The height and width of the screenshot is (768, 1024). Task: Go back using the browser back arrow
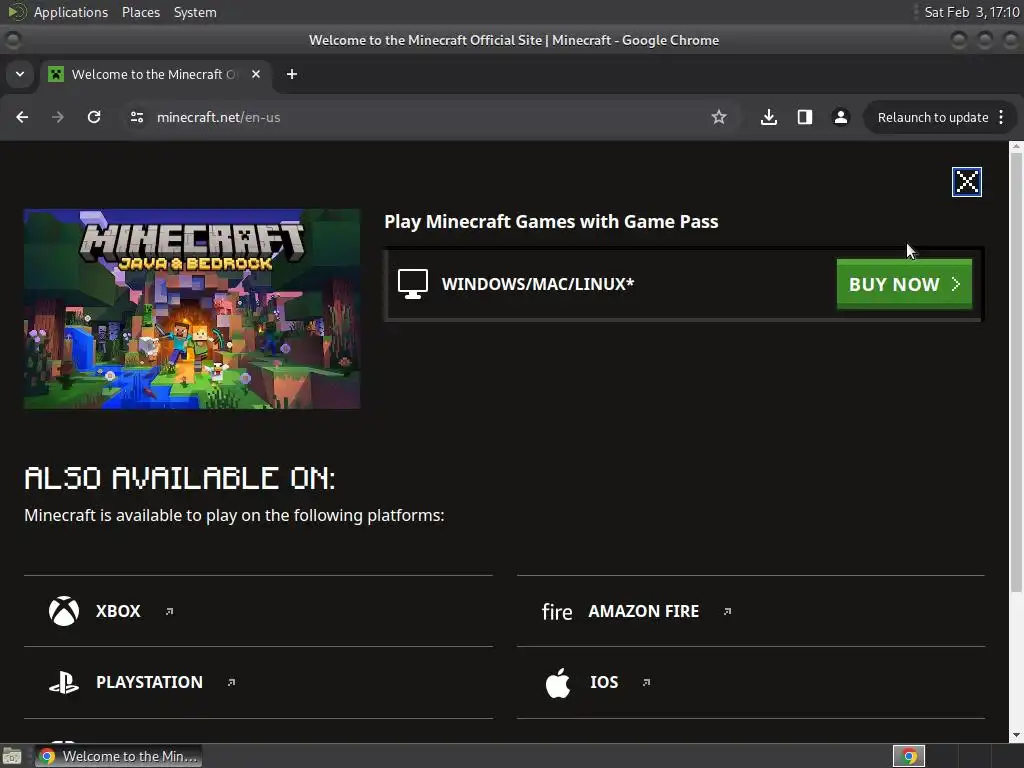click(22, 117)
